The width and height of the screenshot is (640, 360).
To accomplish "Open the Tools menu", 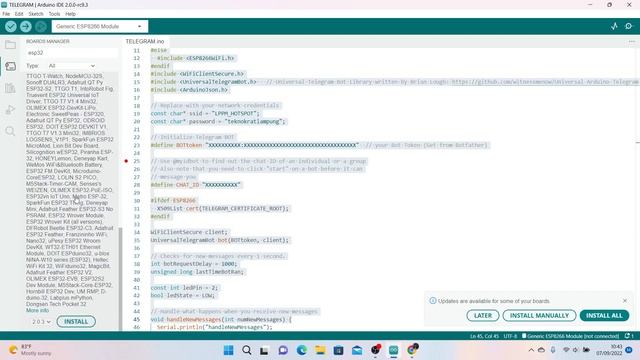I will (54, 14).
